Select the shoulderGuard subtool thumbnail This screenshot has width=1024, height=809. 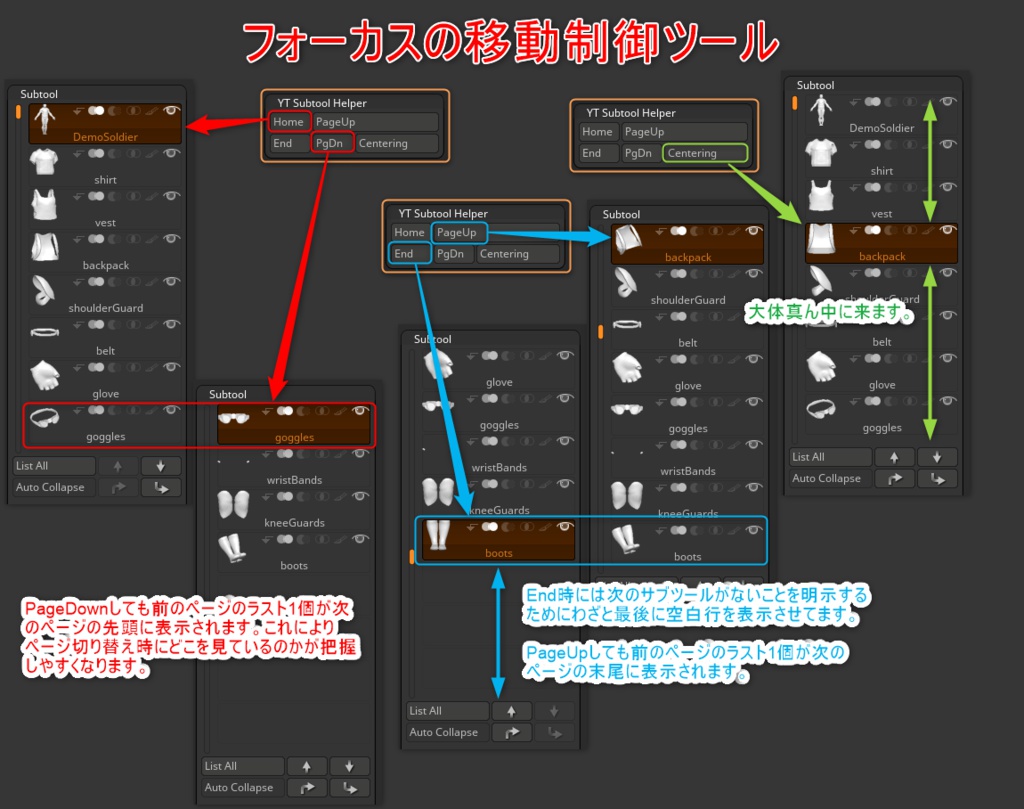point(44,289)
